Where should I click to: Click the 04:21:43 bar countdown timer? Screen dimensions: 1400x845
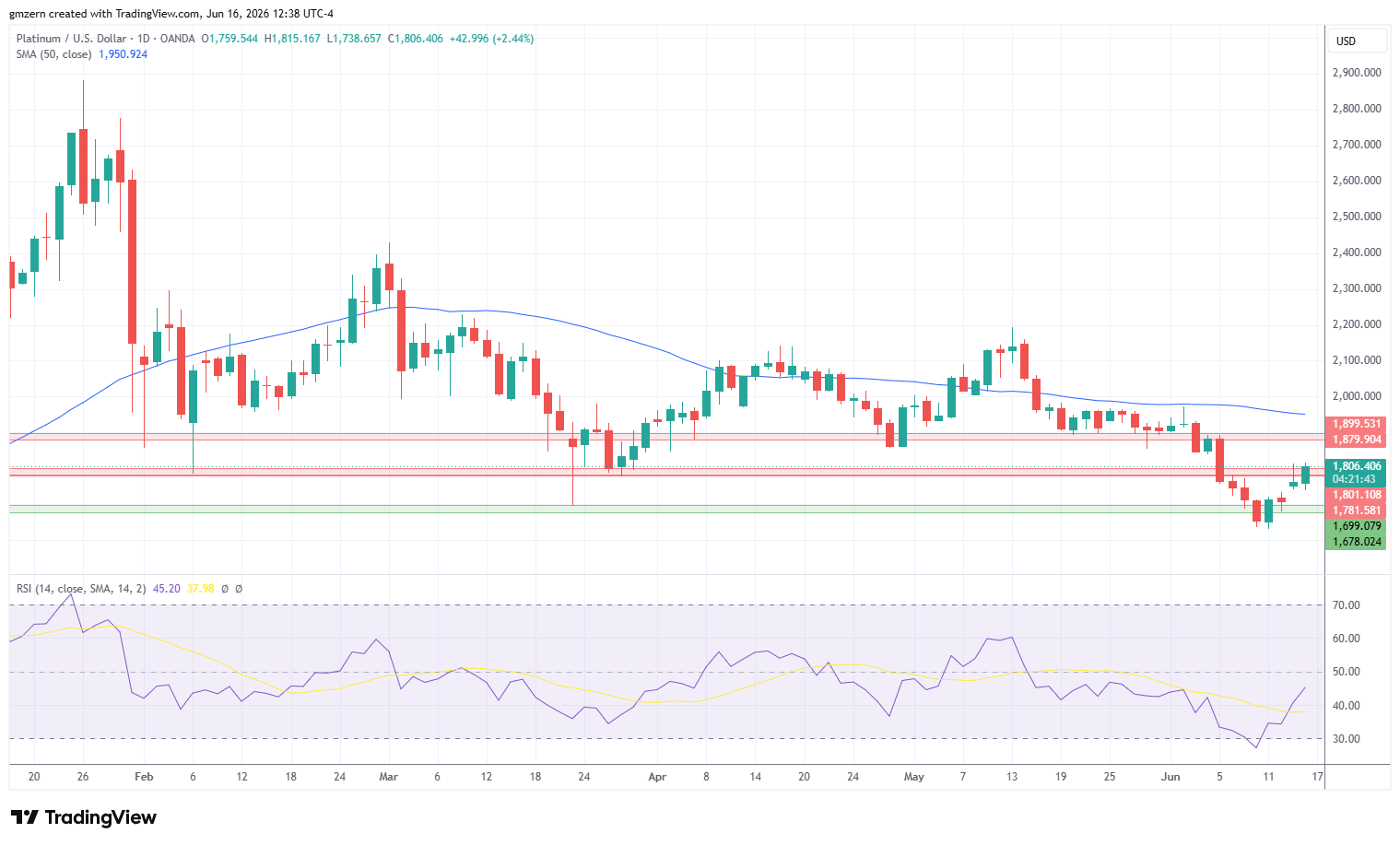[x=1354, y=479]
